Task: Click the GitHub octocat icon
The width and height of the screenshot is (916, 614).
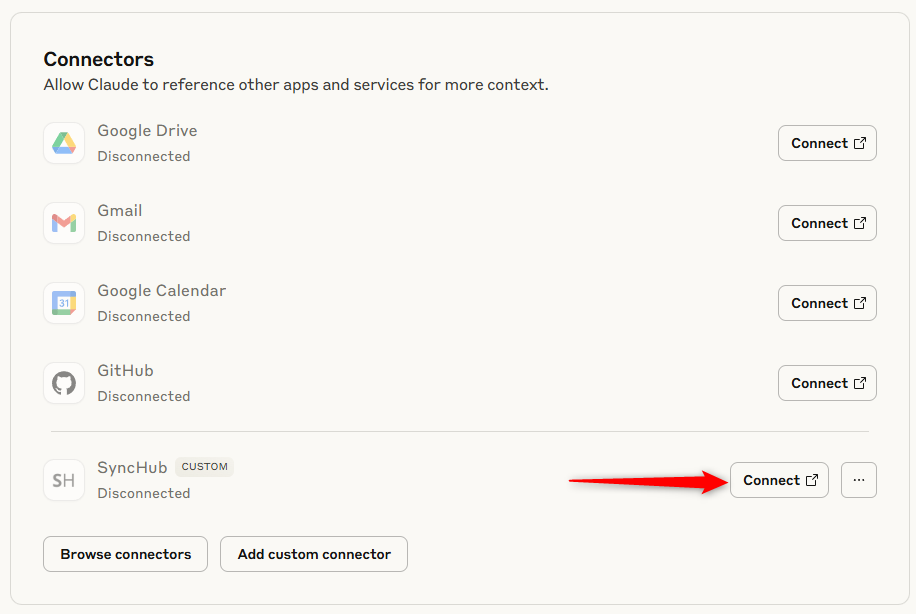Action: (64, 383)
